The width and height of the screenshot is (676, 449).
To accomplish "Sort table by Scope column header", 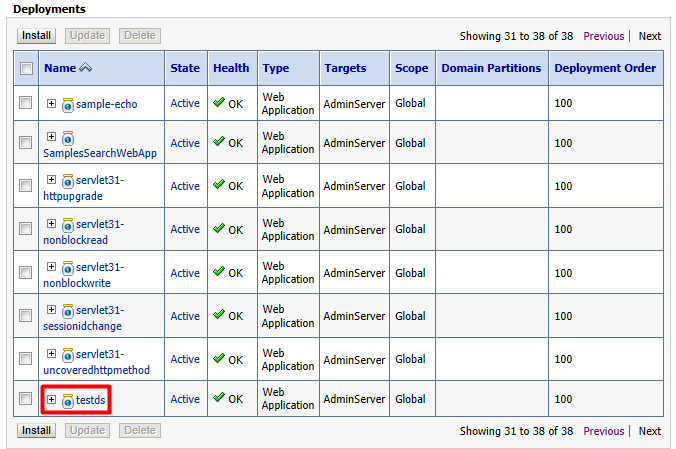I will [411, 68].
